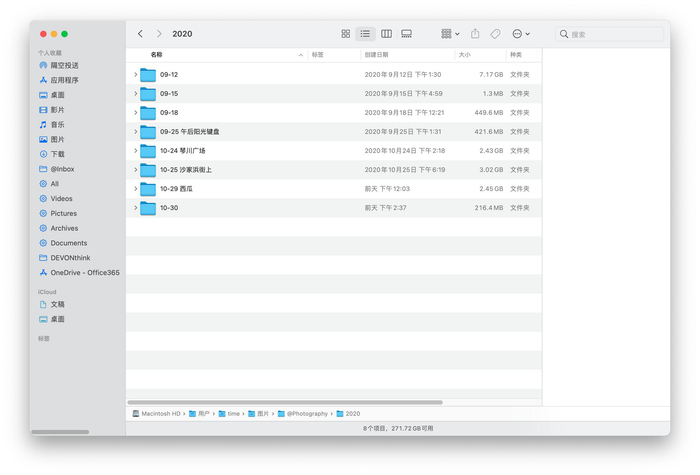
Task: Switch to gallery view
Action: pos(406,34)
